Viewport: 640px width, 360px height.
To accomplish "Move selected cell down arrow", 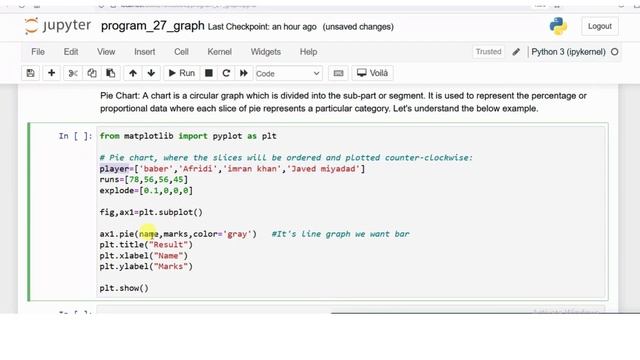I will click(x=151, y=73).
